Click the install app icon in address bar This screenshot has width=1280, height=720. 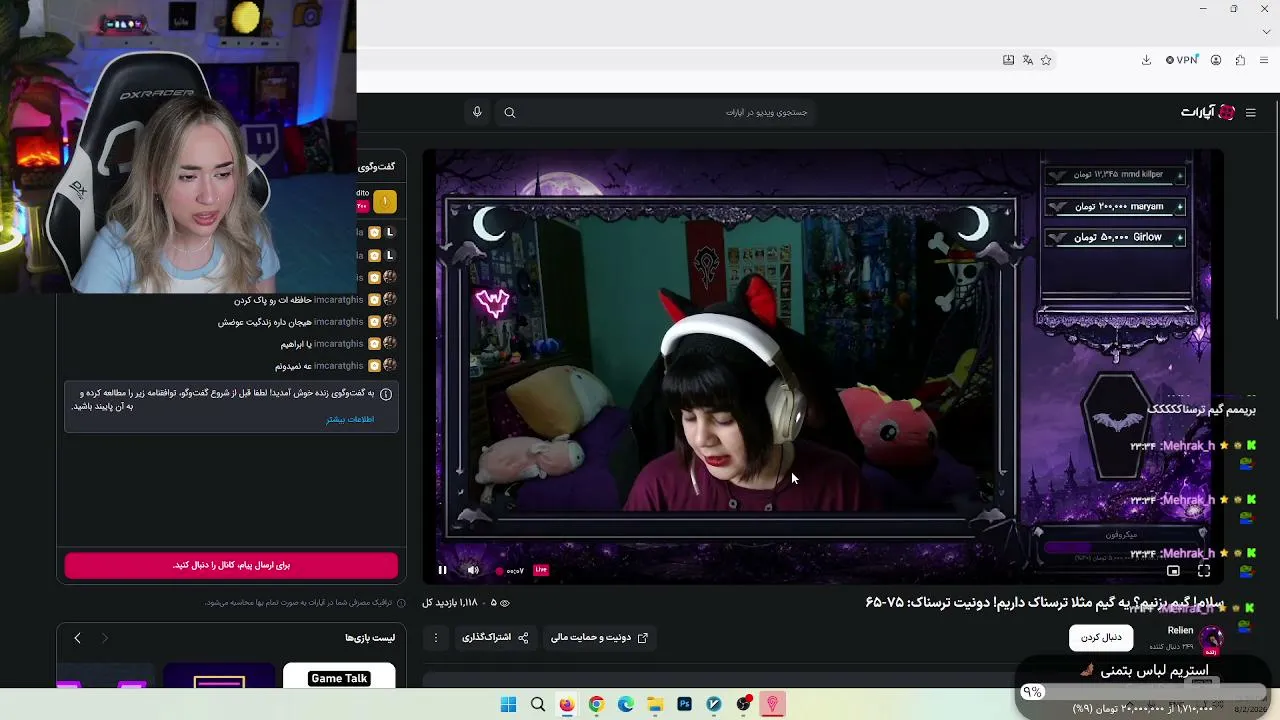[x=1008, y=60]
